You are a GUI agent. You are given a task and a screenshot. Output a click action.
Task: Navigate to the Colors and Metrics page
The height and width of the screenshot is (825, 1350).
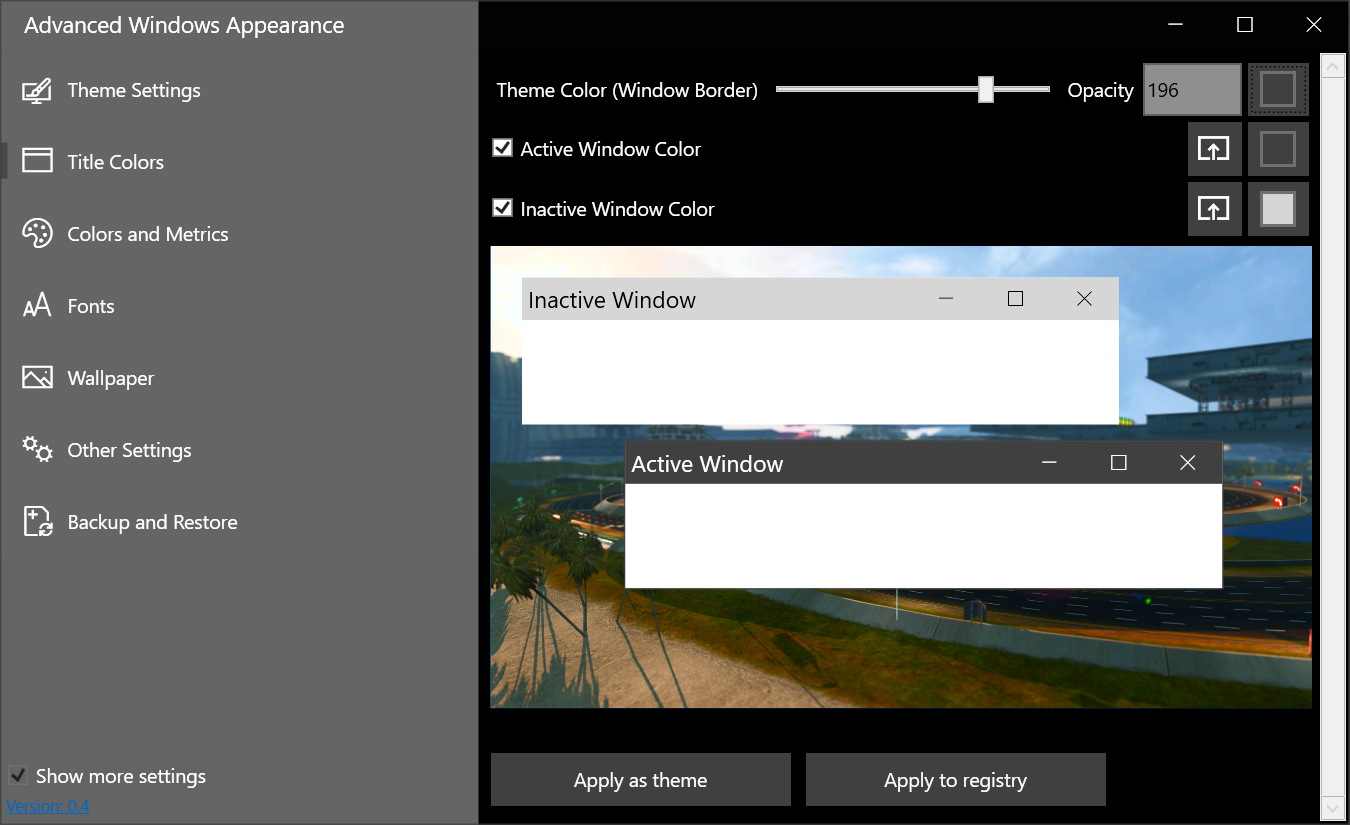pos(148,233)
